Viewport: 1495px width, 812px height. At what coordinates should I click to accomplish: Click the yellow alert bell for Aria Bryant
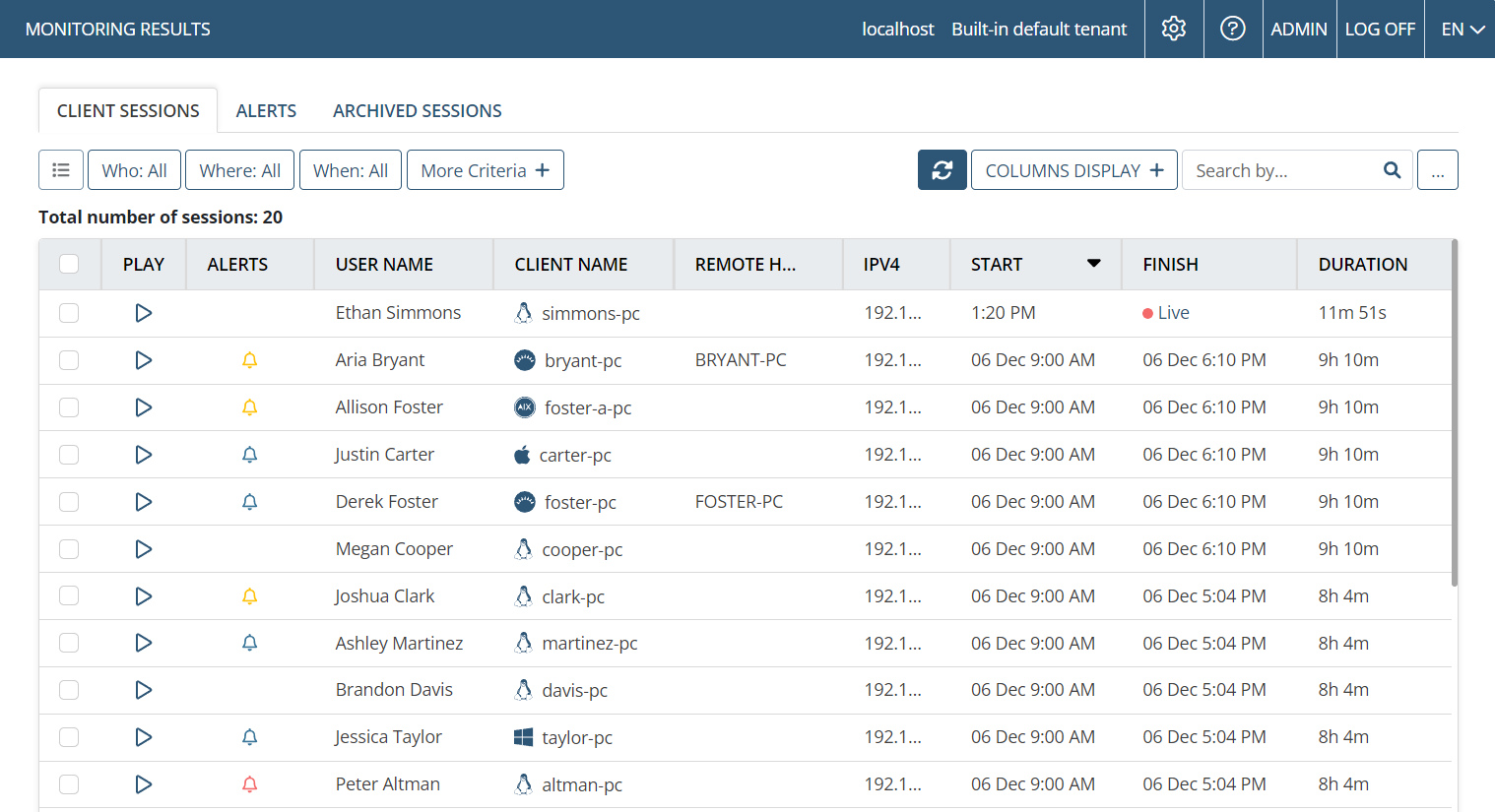(250, 360)
